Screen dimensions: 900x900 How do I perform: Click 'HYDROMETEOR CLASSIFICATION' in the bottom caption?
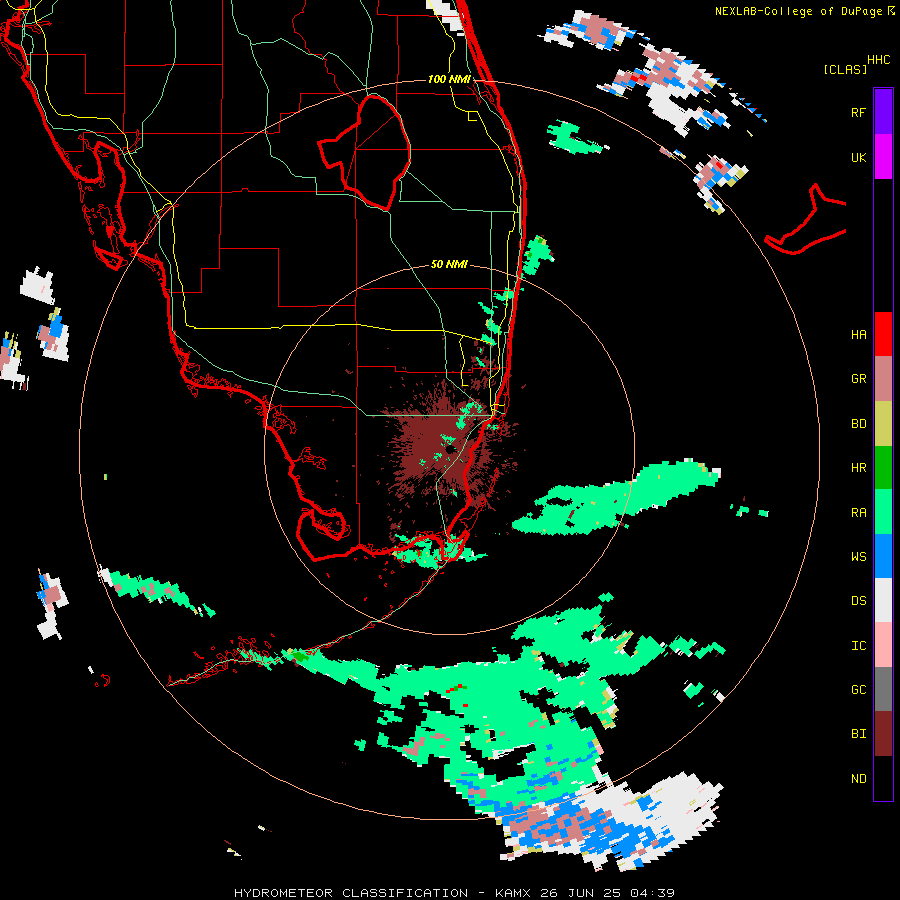coord(351,893)
